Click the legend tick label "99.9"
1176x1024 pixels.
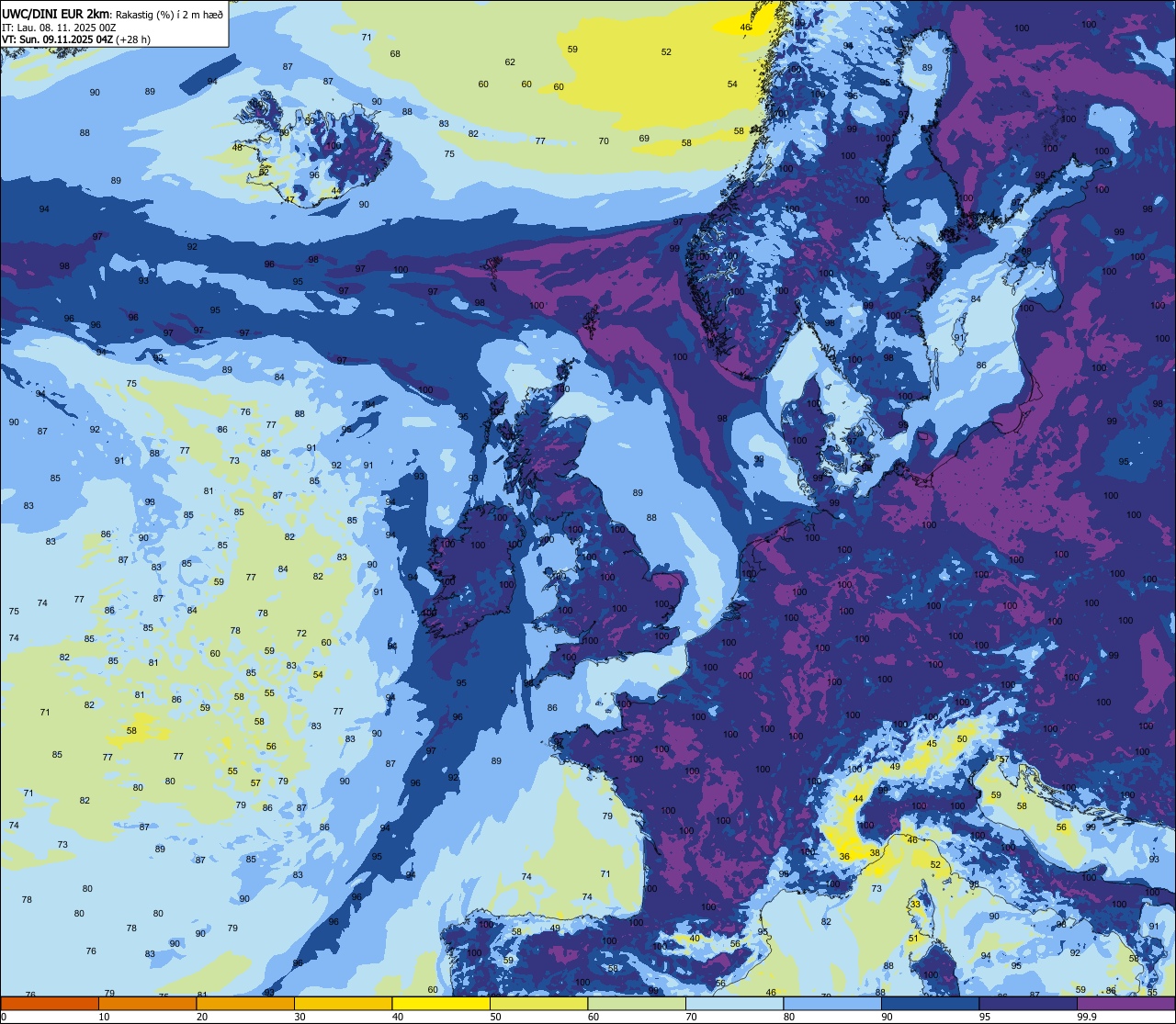[1088, 1017]
